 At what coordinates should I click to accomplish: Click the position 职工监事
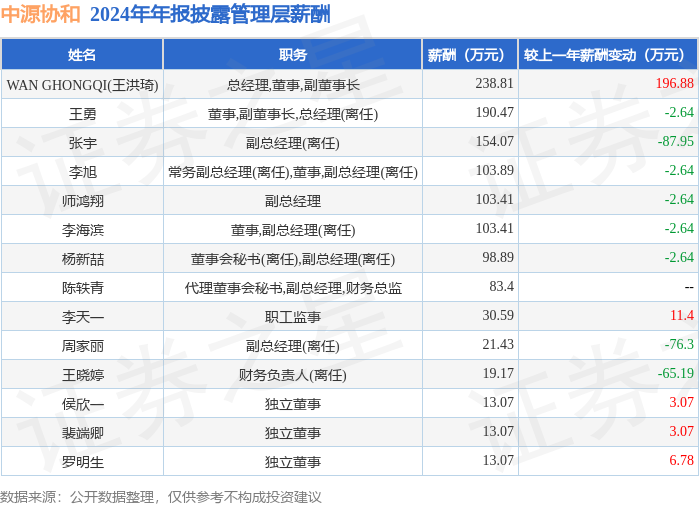click(x=293, y=317)
